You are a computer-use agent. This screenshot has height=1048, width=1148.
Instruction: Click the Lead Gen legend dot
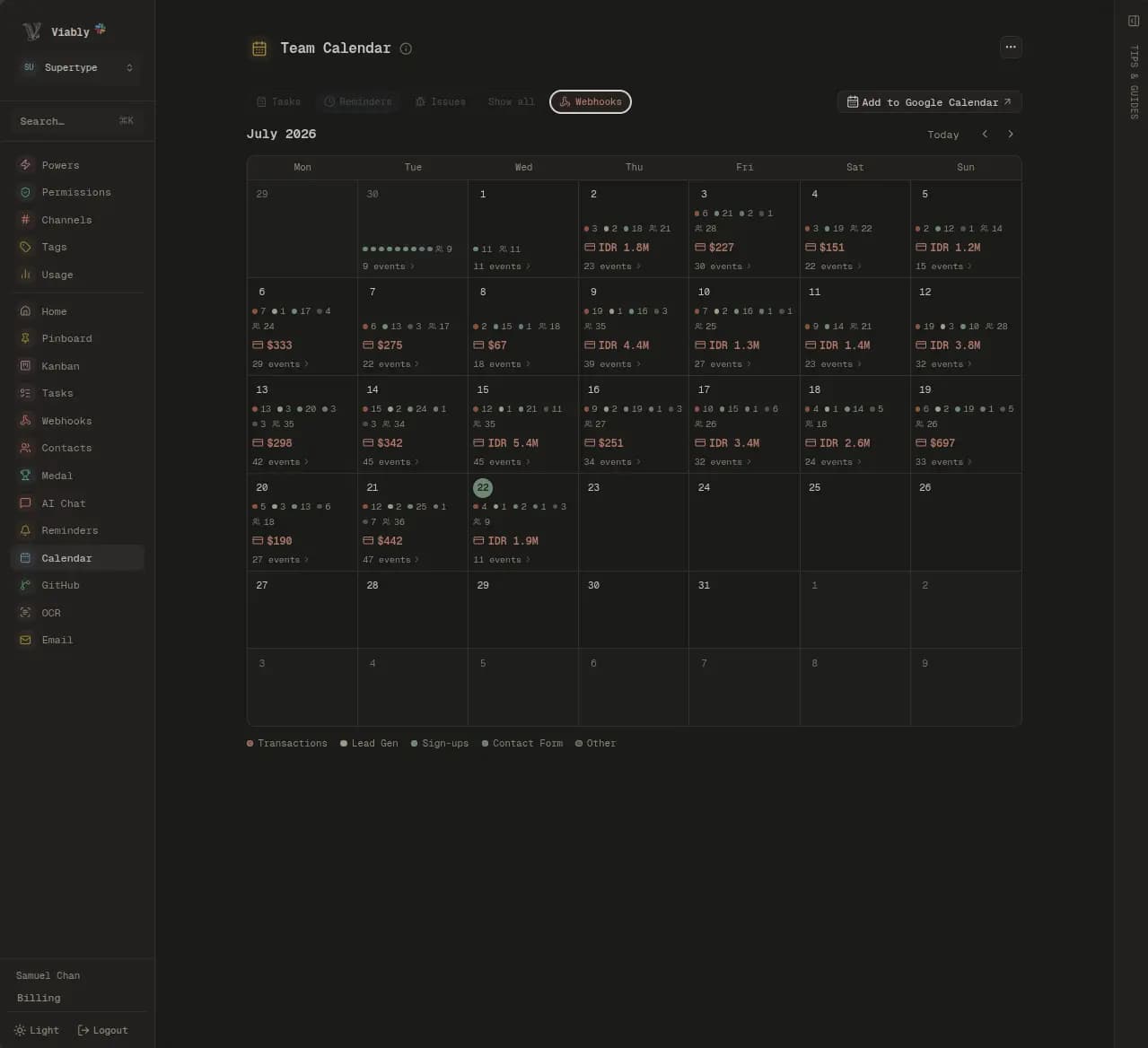[344, 744]
